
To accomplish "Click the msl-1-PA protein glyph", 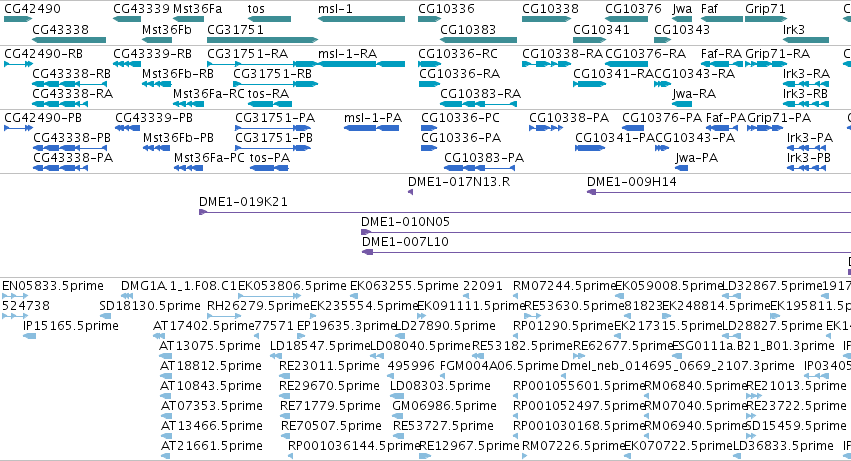I will click(x=372, y=128).
